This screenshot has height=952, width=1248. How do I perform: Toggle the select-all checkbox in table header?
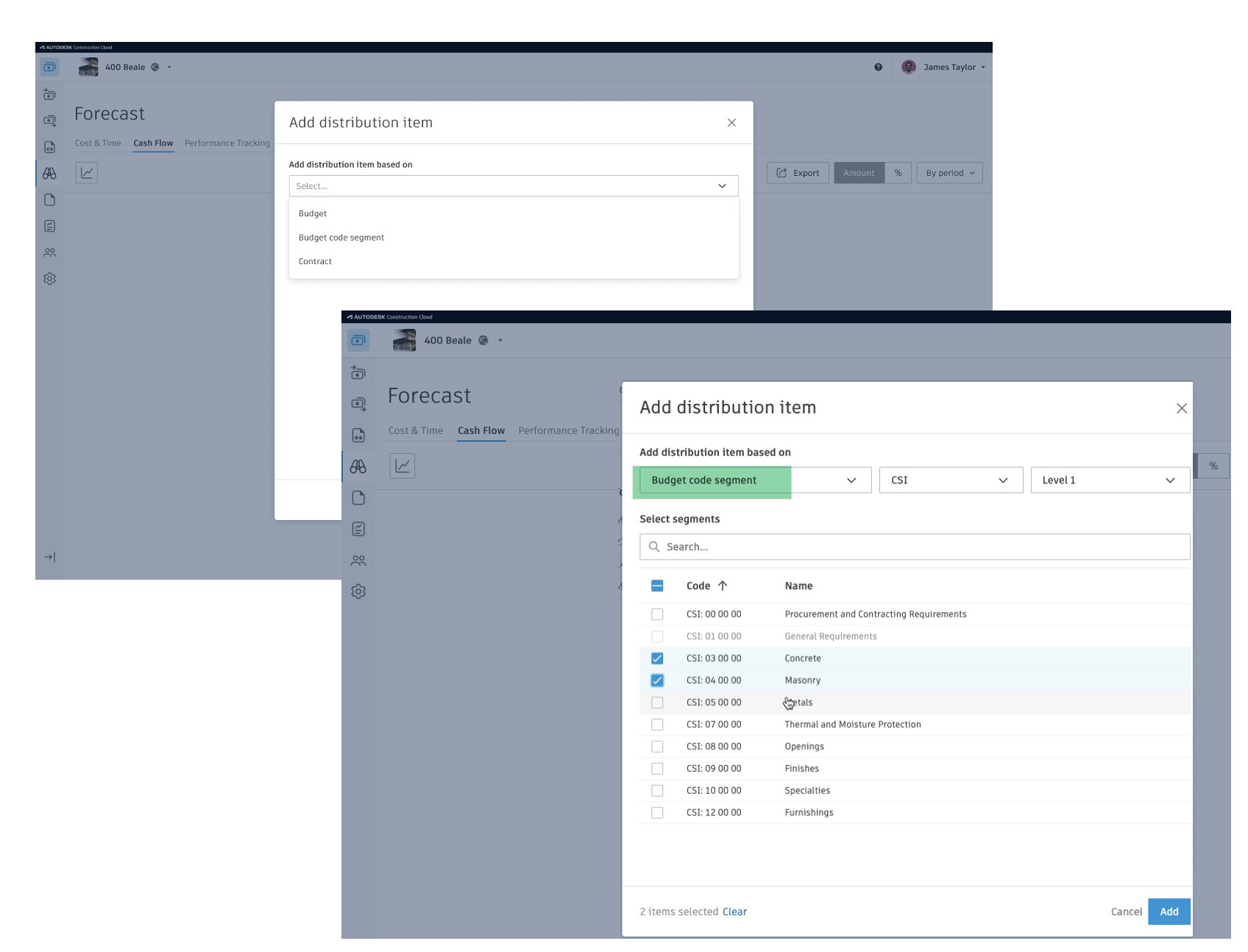click(657, 586)
